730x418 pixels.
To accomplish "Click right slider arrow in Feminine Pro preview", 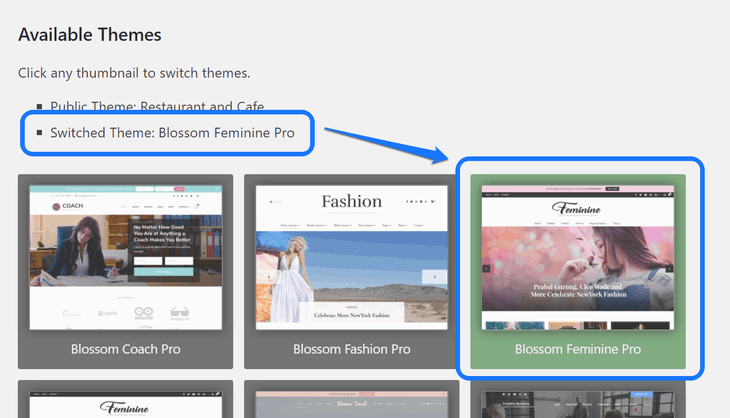I will (669, 269).
